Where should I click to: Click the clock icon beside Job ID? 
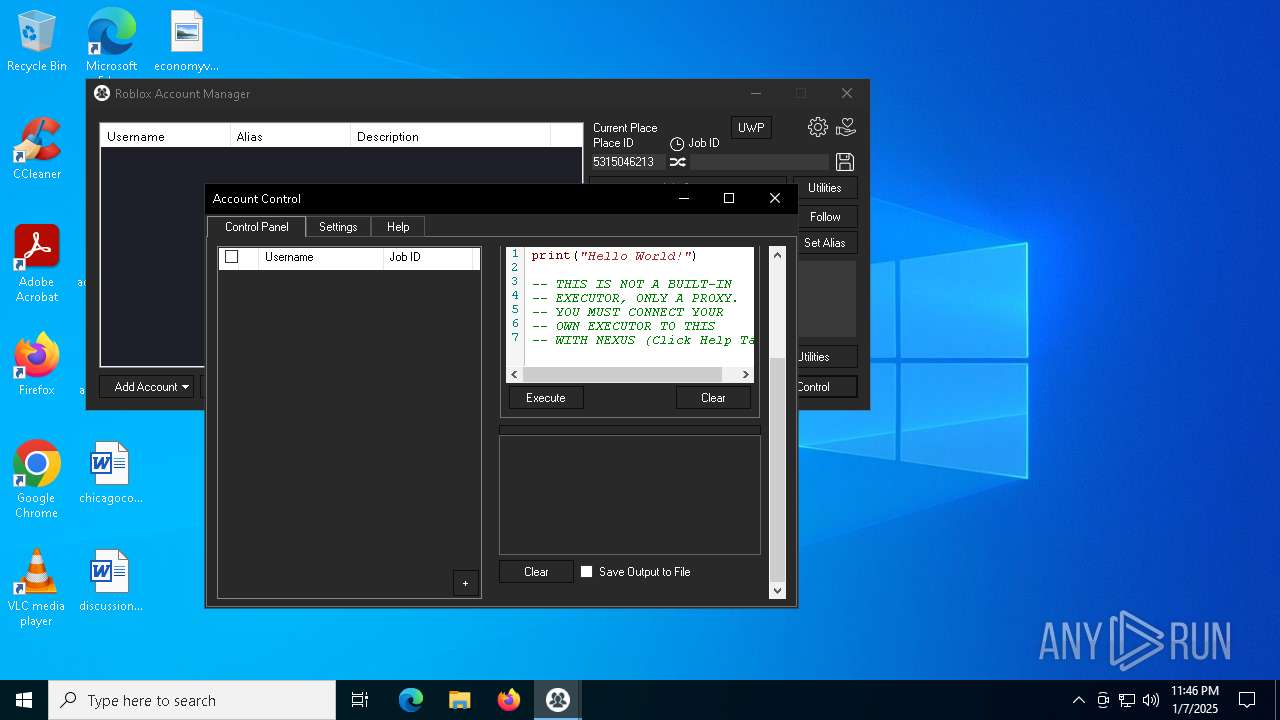pyautogui.click(x=677, y=144)
